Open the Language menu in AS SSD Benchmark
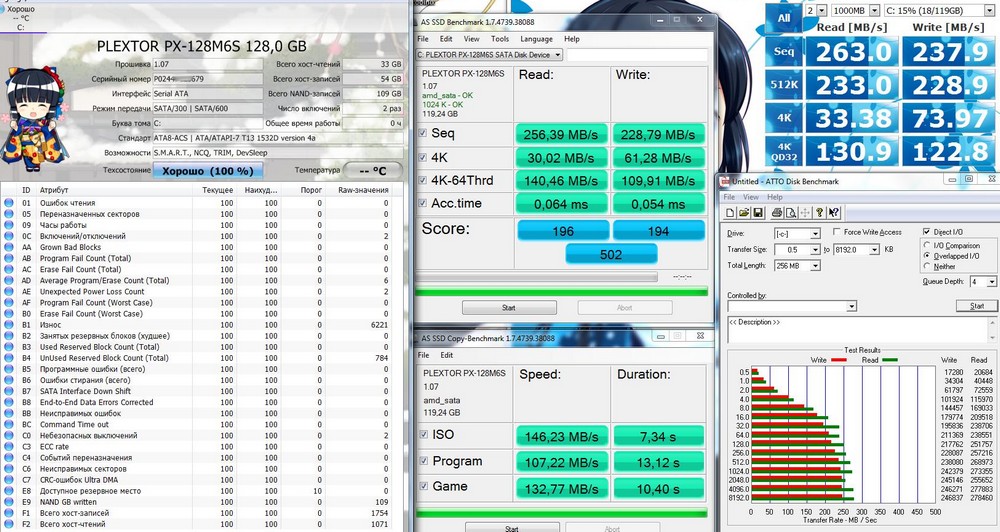Screen dimensions: 1000x532 pos(536,39)
